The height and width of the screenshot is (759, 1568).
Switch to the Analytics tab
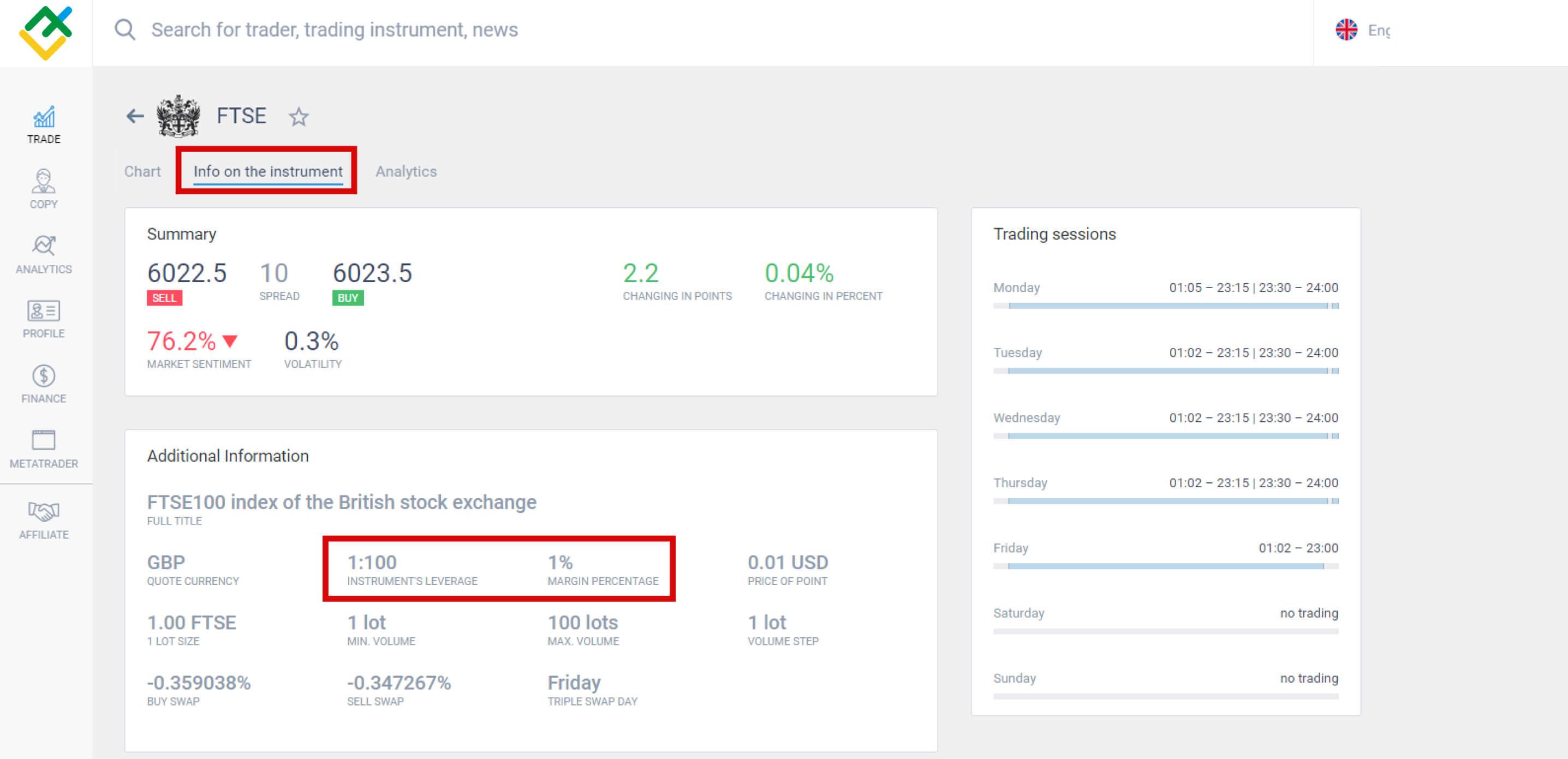click(406, 172)
